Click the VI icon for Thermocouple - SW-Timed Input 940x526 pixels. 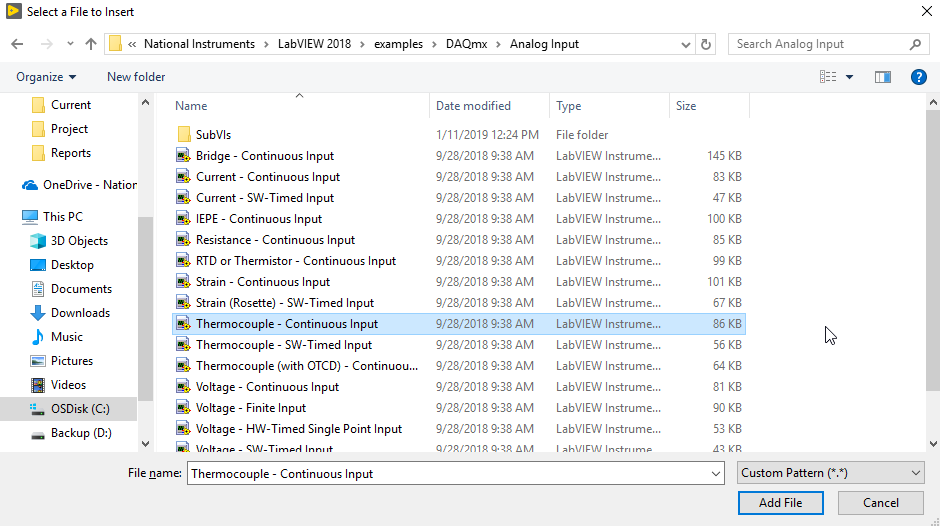183,344
